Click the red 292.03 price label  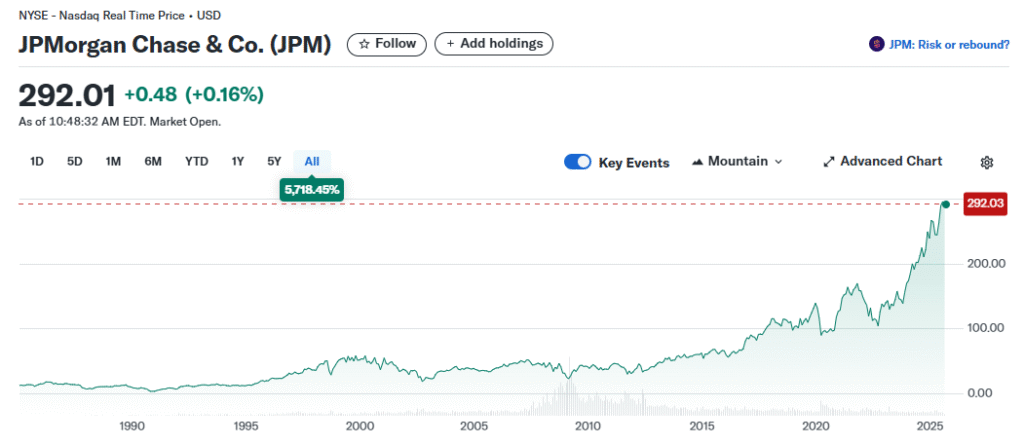(x=984, y=204)
